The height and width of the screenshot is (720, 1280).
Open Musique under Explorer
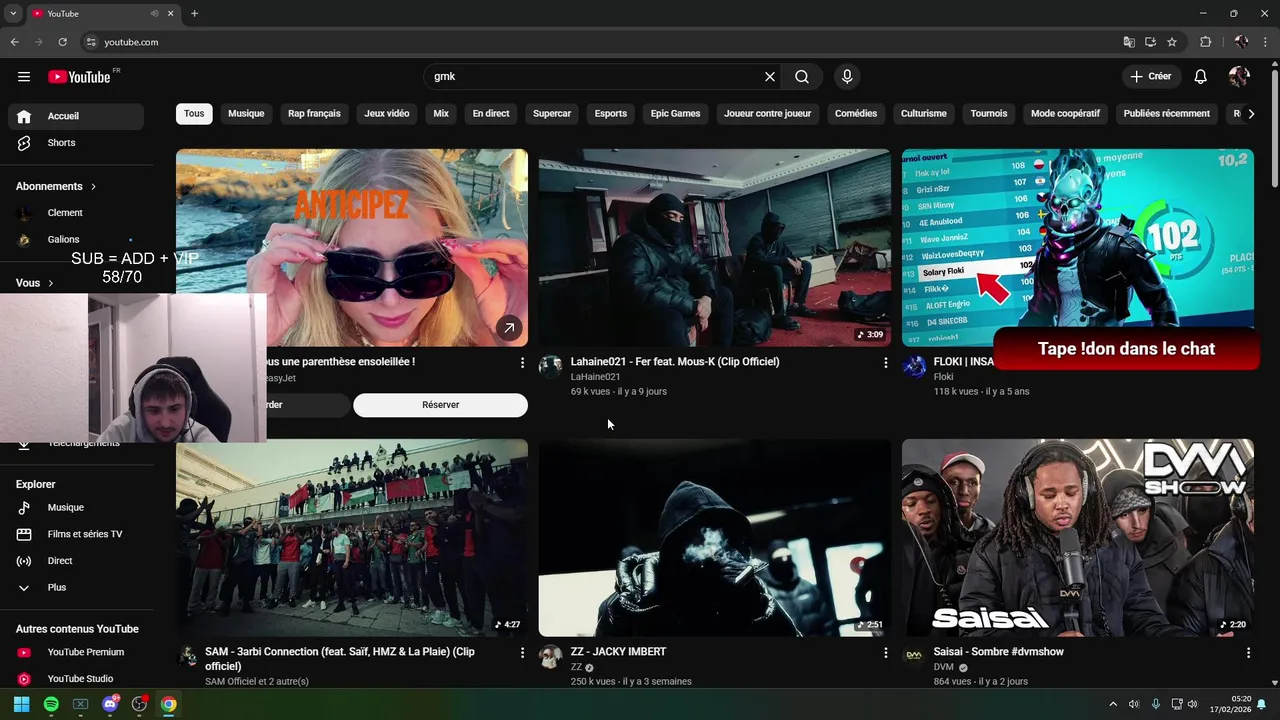pyautogui.click(x=76, y=508)
